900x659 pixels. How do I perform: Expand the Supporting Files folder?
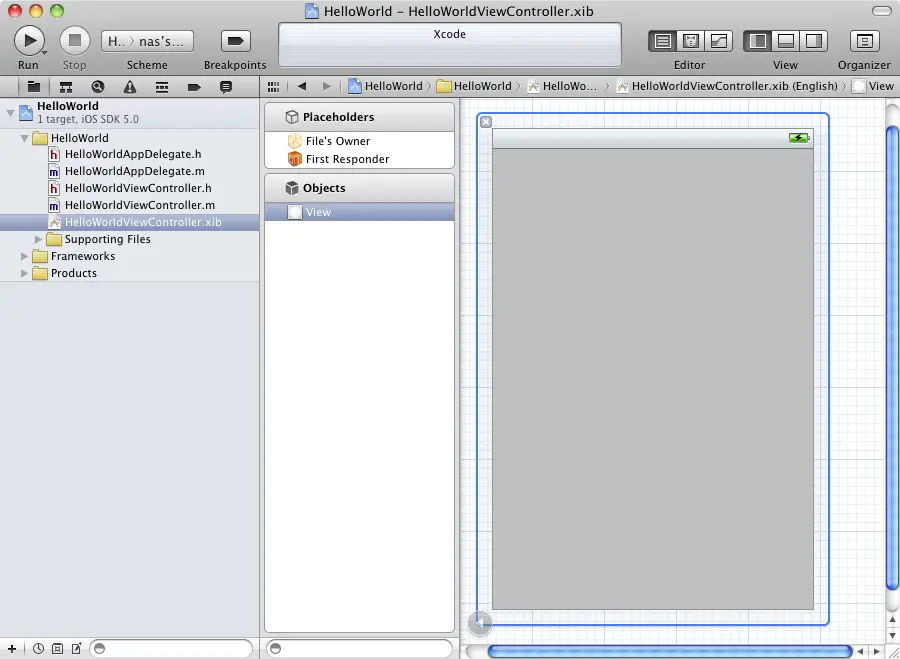[39, 239]
